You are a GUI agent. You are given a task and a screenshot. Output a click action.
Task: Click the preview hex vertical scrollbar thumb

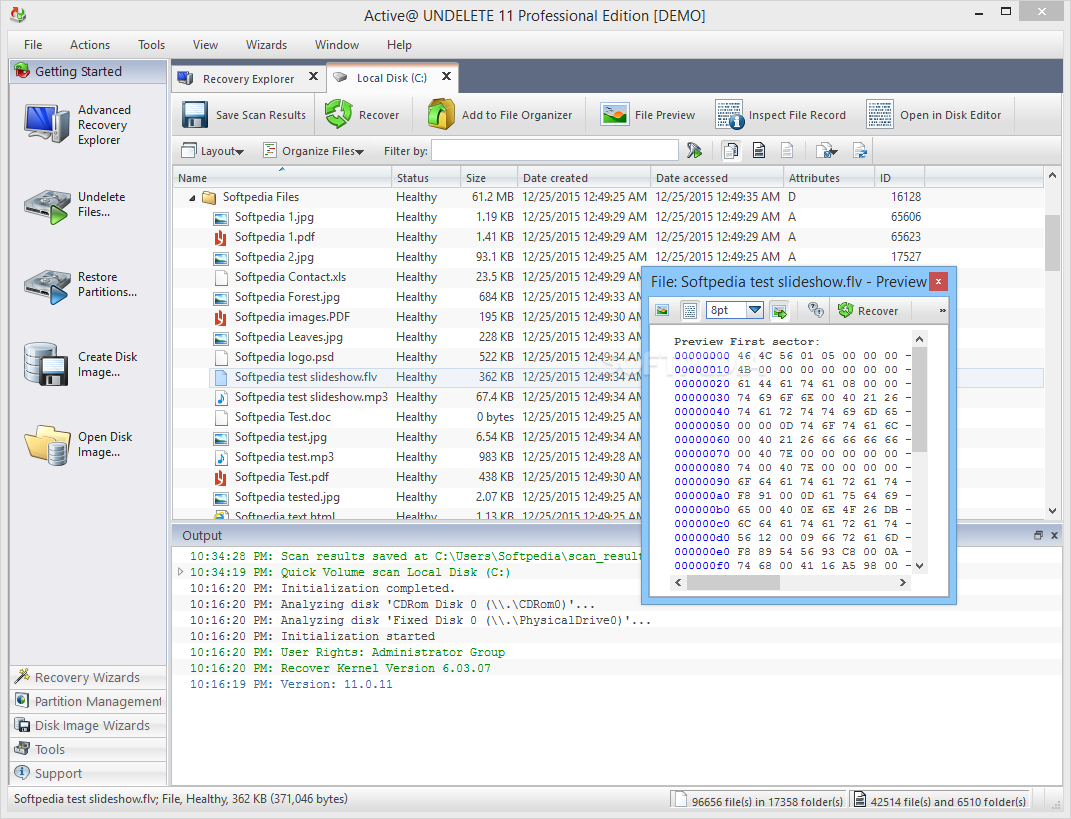pos(919,399)
